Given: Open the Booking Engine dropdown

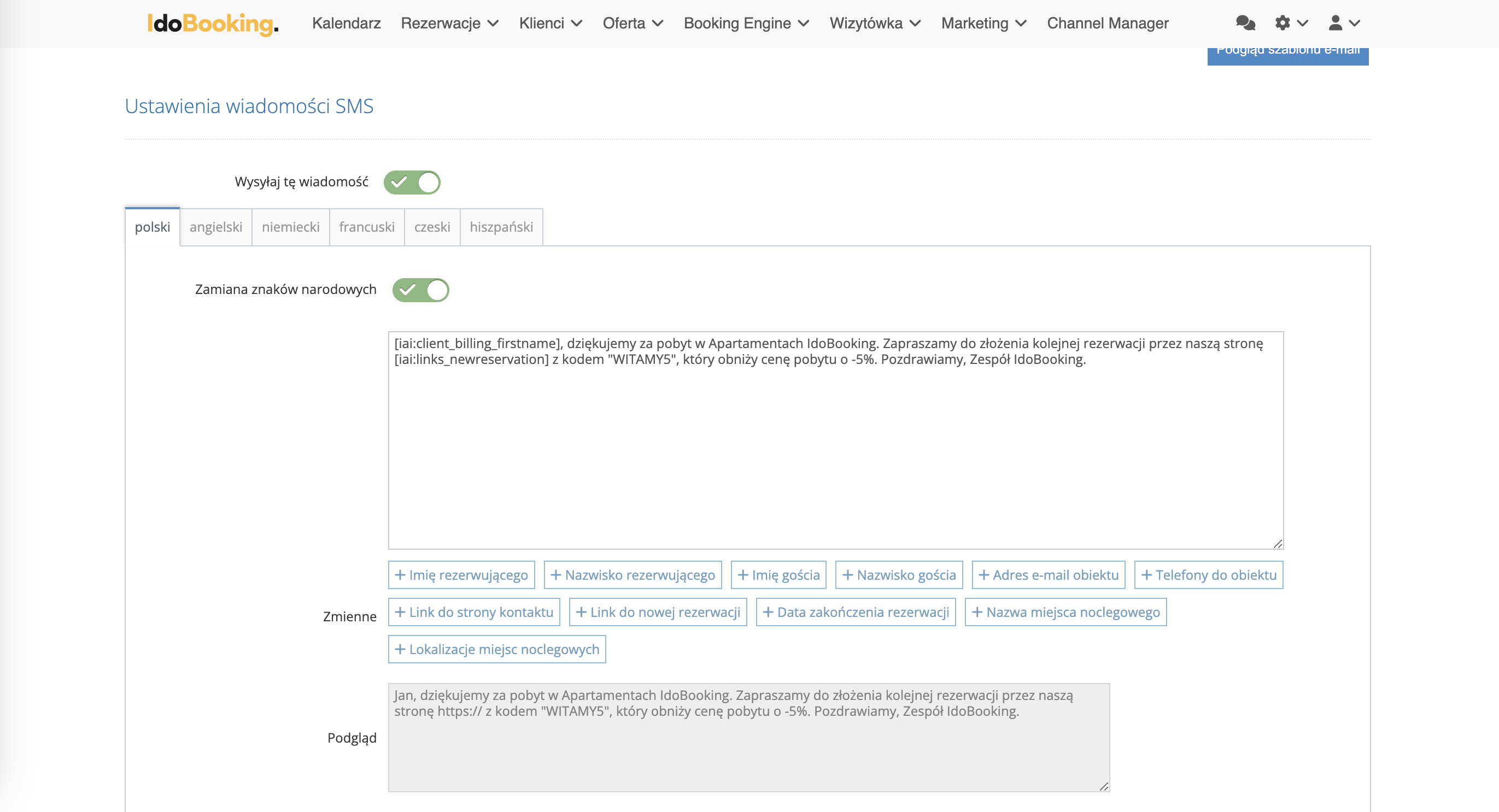Looking at the screenshot, I should (746, 23).
